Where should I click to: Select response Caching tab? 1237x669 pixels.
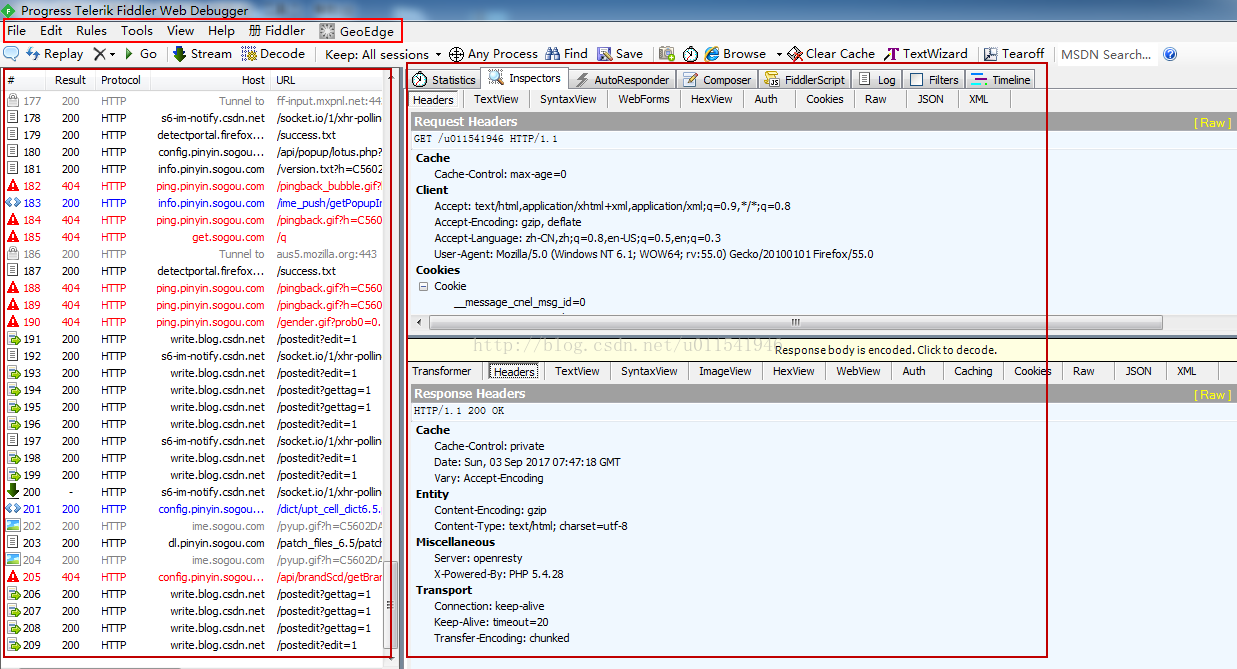(973, 371)
